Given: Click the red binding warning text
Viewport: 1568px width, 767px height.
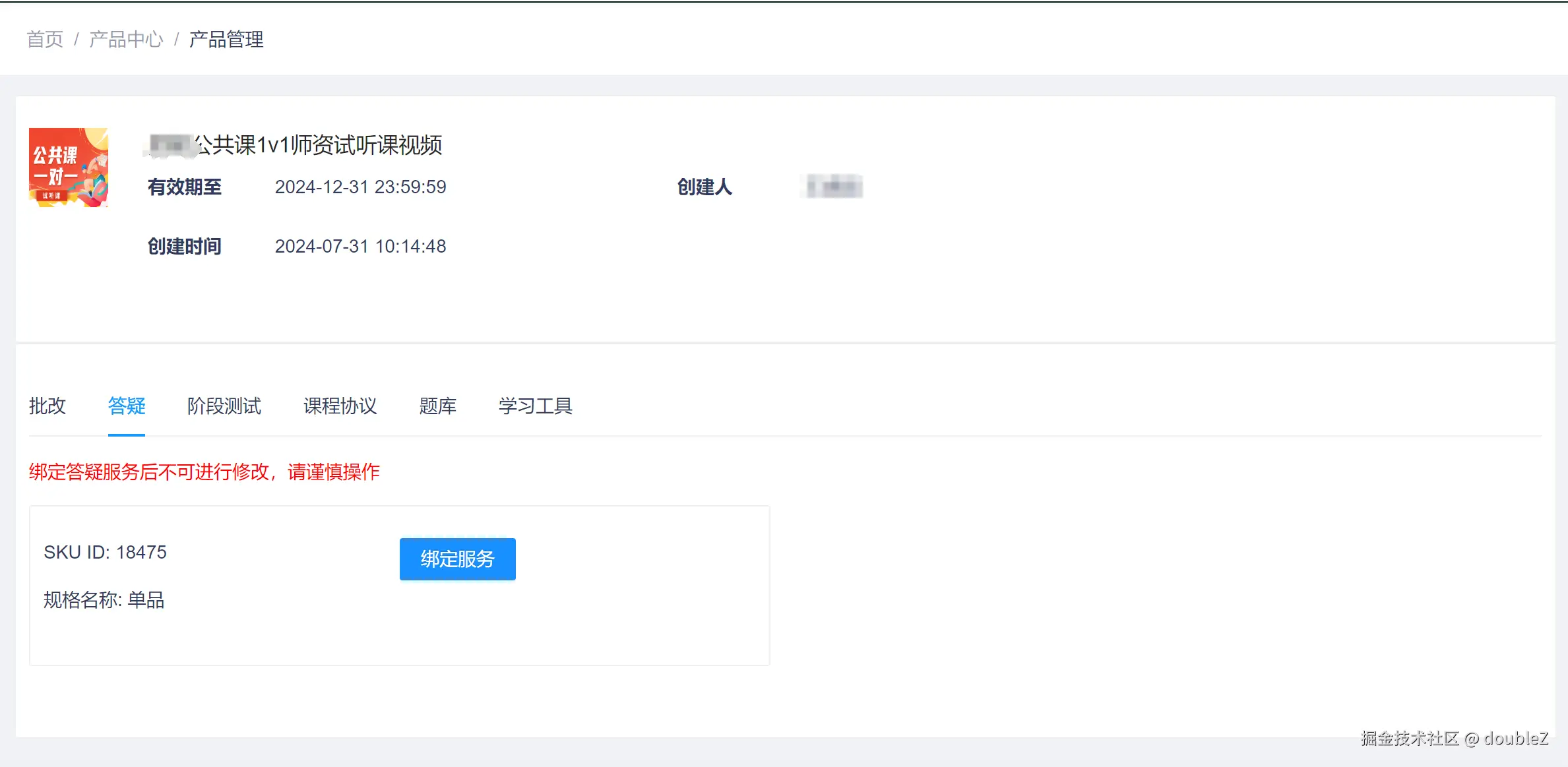Looking at the screenshot, I should pyautogui.click(x=204, y=472).
